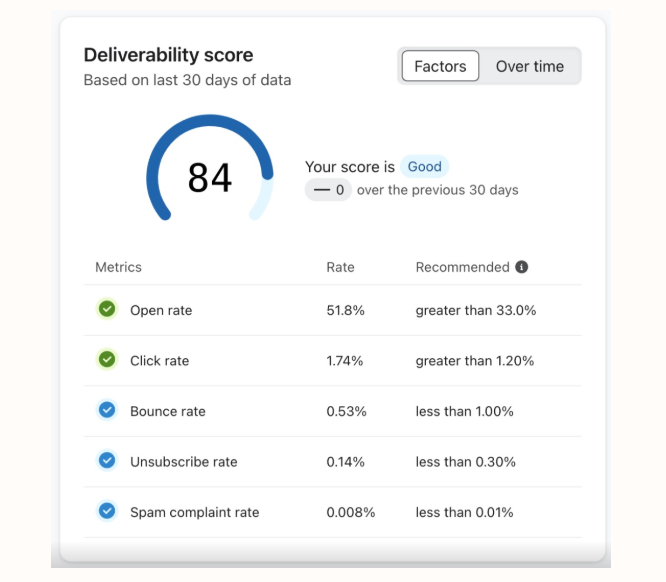Click 'greater than 1.20%' recommendation
The height and width of the screenshot is (582, 666).
coord(475,361)
